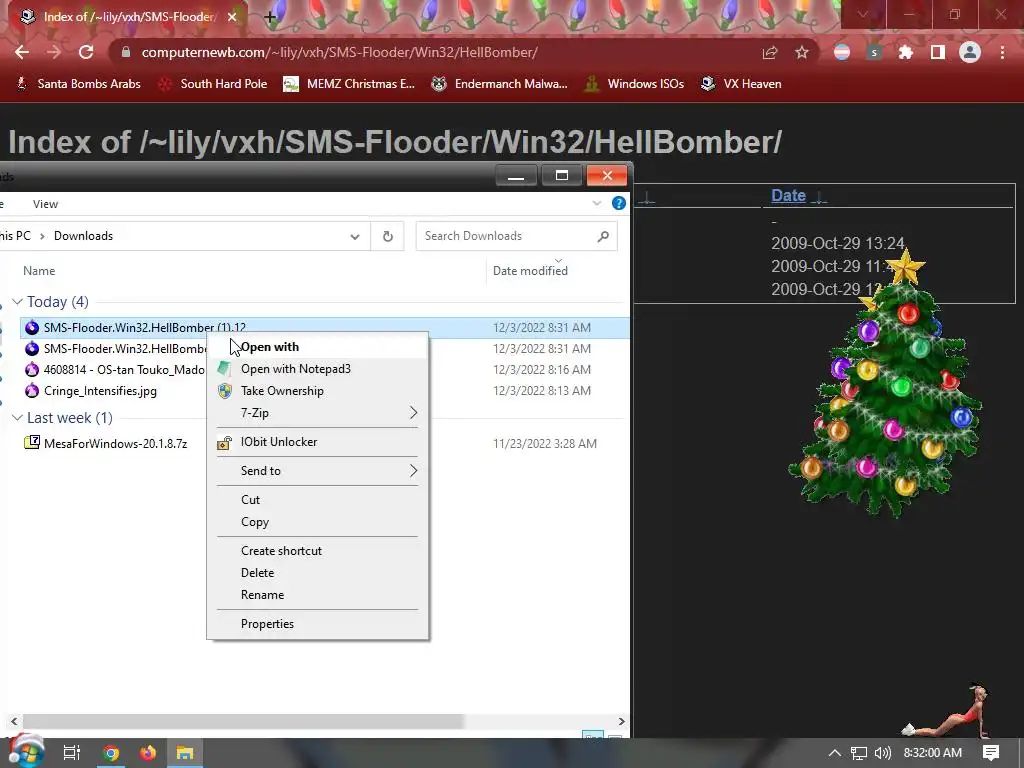Close the Index of SMS-Flooder tab
Image resolution: width=1024 pixels, height=768 pixels.
coord(232,17)
